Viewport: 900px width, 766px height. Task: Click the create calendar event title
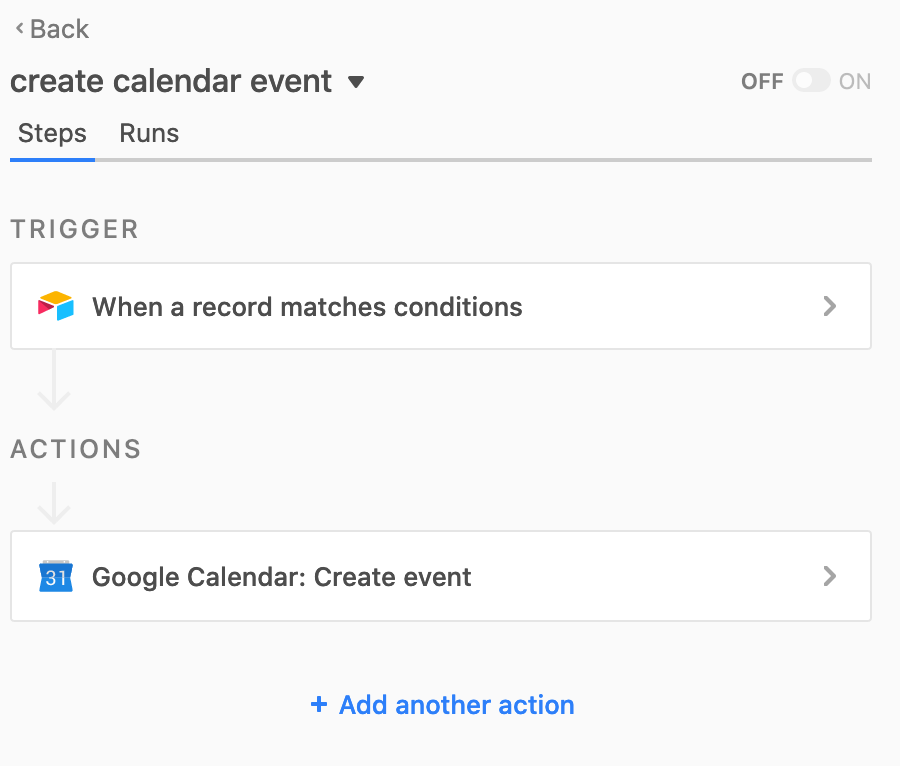click(x=171, y=81)
